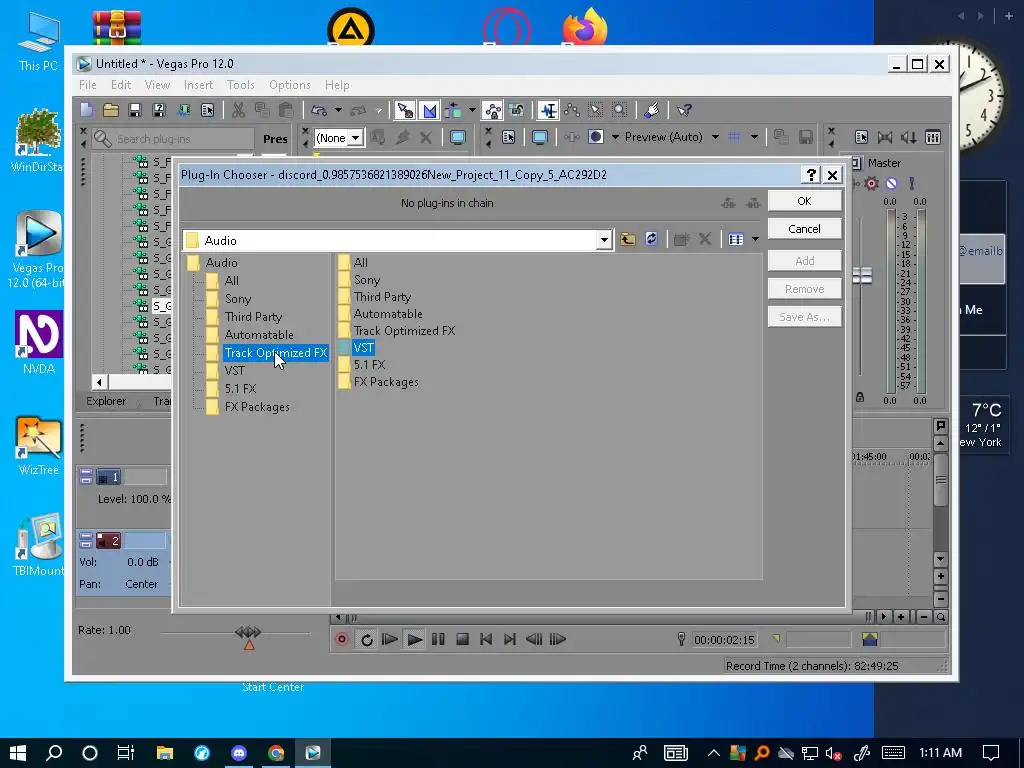This screenshot has width=1024, height=768.
Task: Click OK in the Plug-In Chooser
Action: tap(805, 201)
